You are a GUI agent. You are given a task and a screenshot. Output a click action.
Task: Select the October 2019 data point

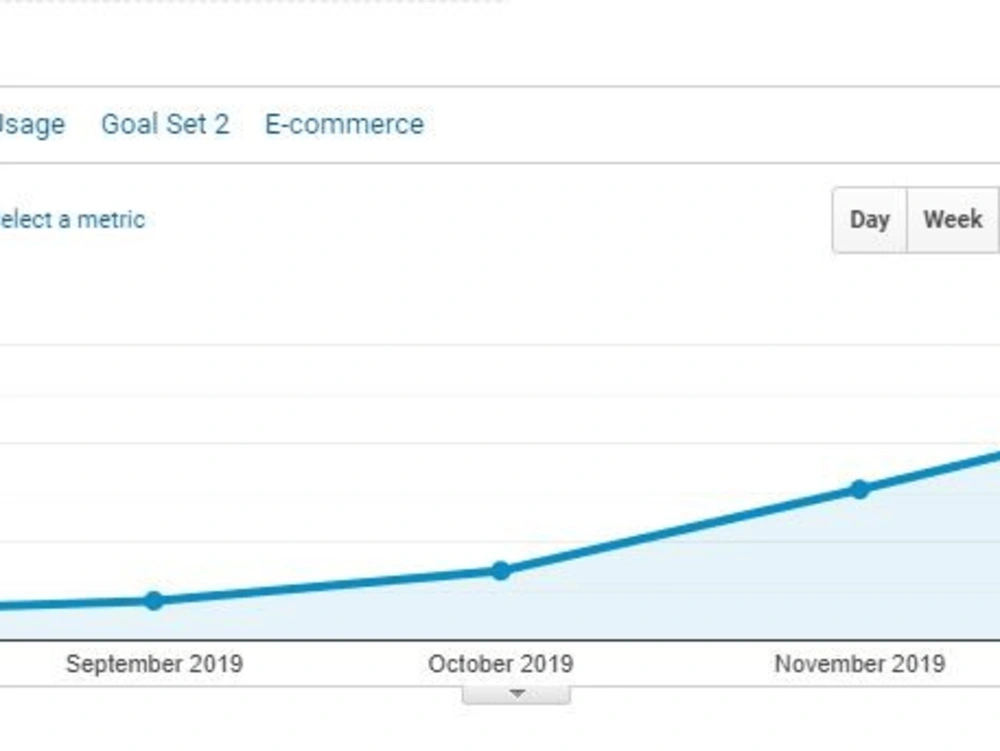click(501, 571)
